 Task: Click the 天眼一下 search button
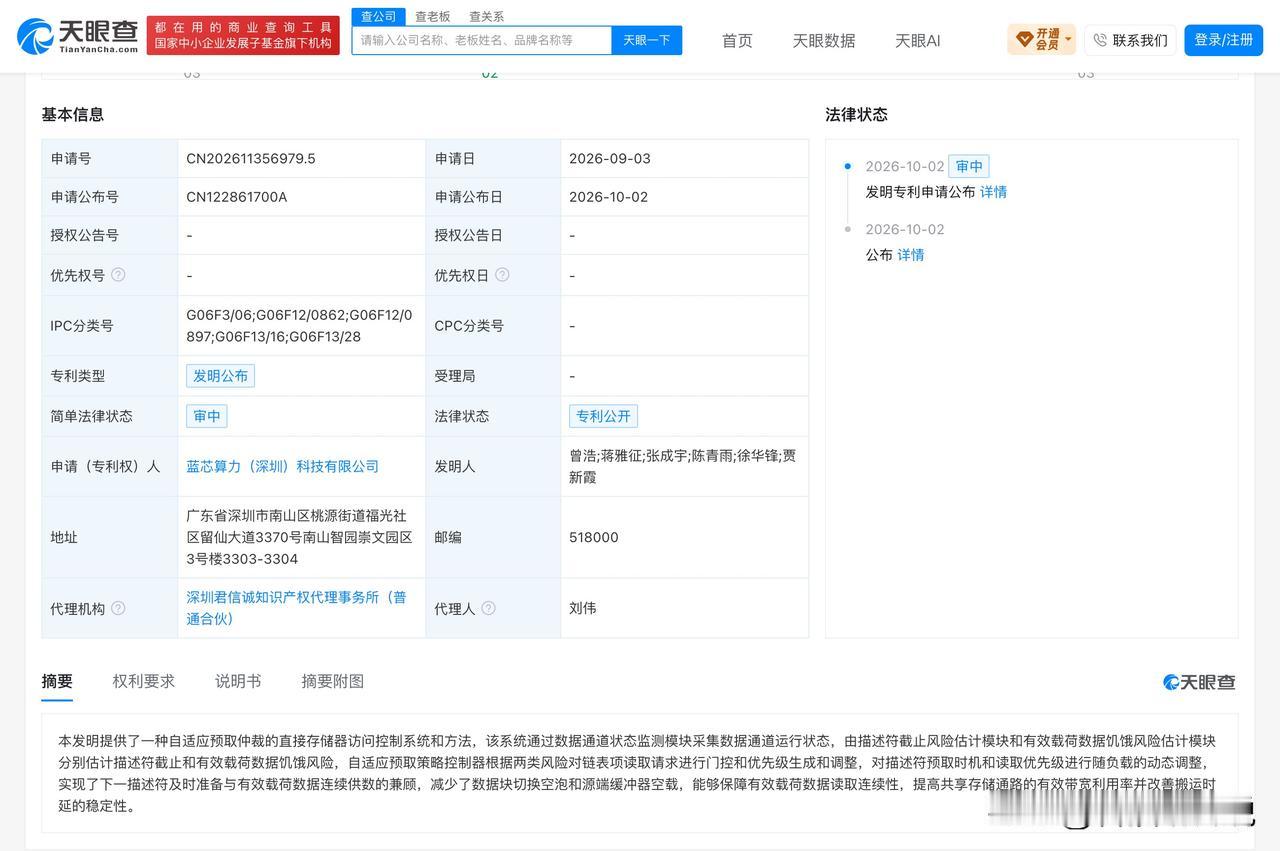pos(647,40)
